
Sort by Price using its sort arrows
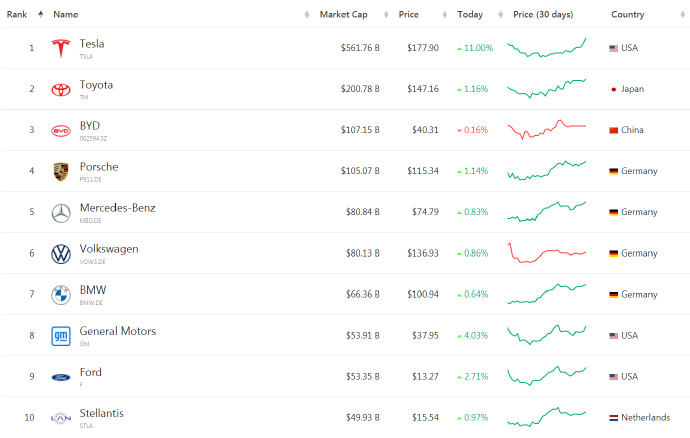point(444,15)
